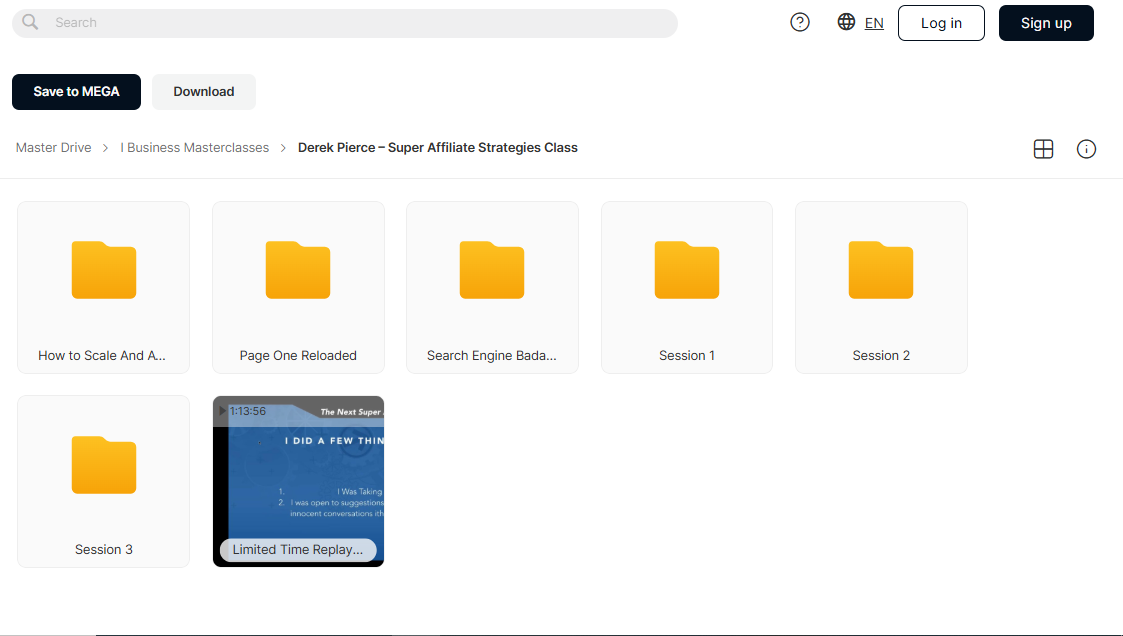Click the Log in button
Image resolution: width=1123 pixels, height=636 pixels.
[941, 23]
